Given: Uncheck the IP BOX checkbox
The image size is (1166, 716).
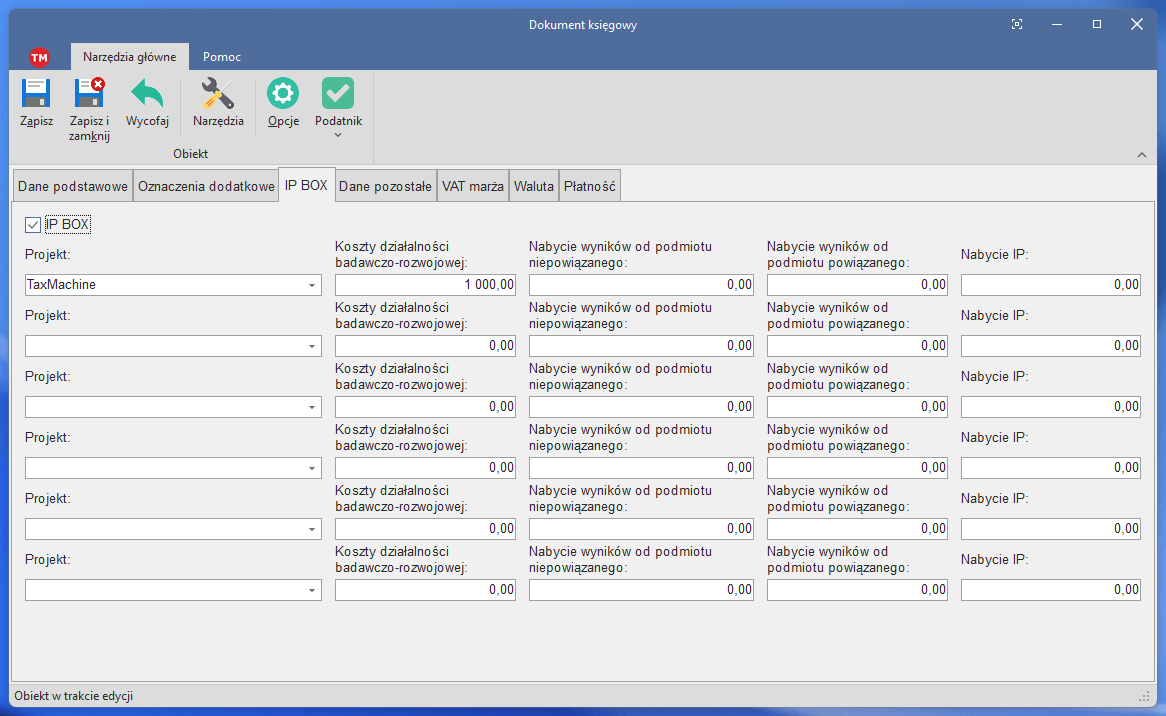Looking at the screenshot, I should [x=33, y=225].
